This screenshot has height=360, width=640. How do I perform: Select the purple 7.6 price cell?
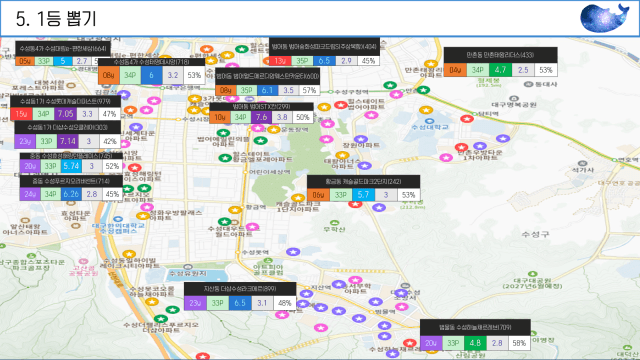[x=261, y=117]
